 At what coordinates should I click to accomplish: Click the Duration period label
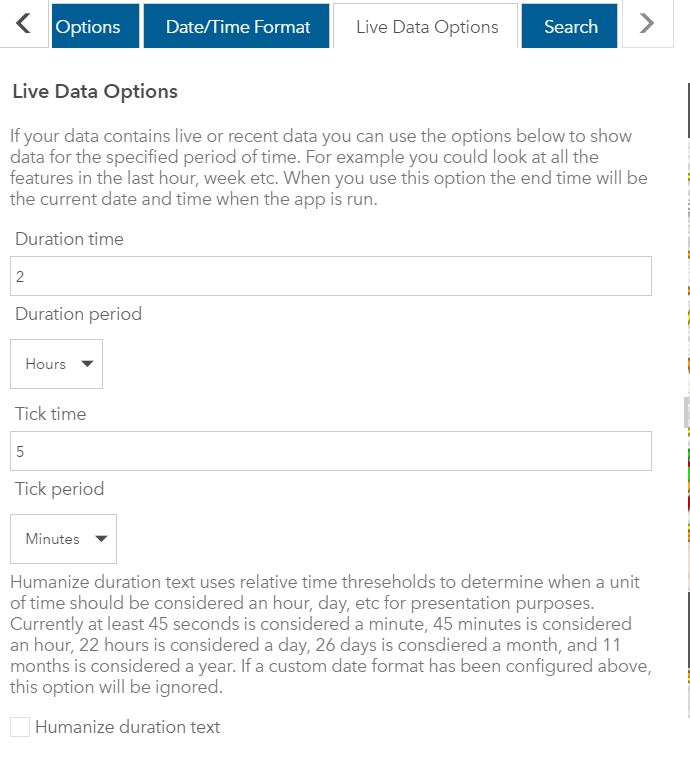(78, 314)
